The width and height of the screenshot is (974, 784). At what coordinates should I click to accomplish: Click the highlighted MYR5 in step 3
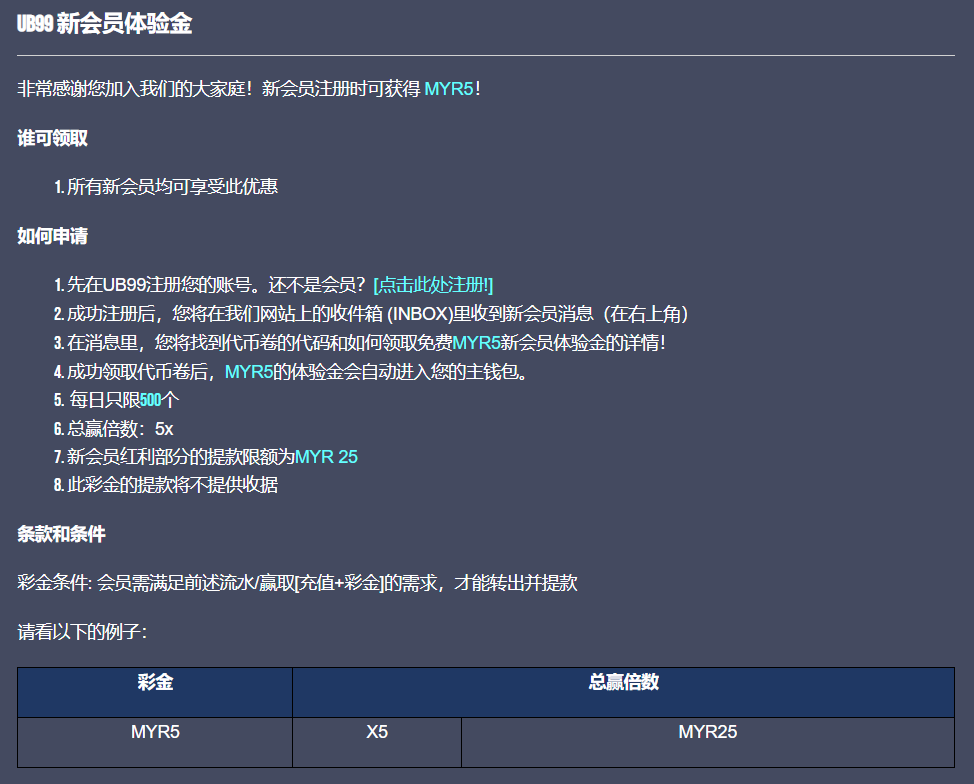pyautogui.click(x=476, y=343)
